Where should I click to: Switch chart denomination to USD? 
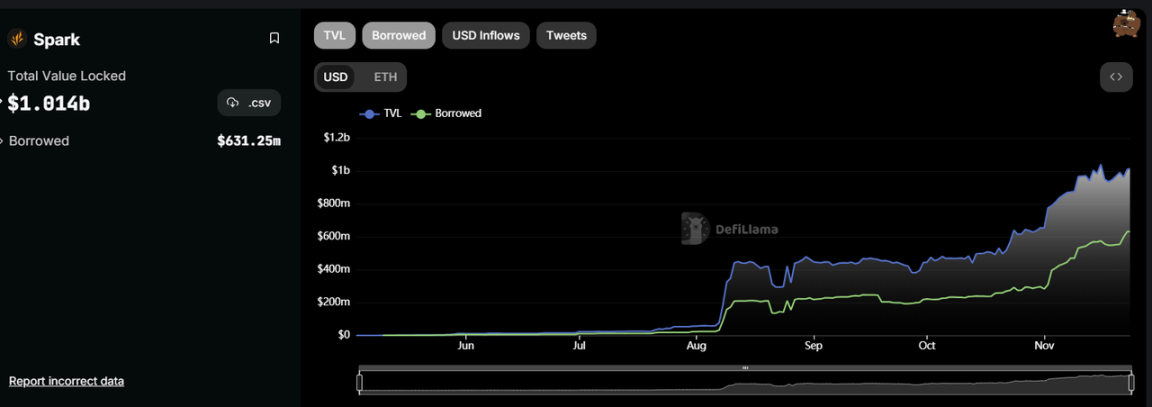tap(336, 77)
